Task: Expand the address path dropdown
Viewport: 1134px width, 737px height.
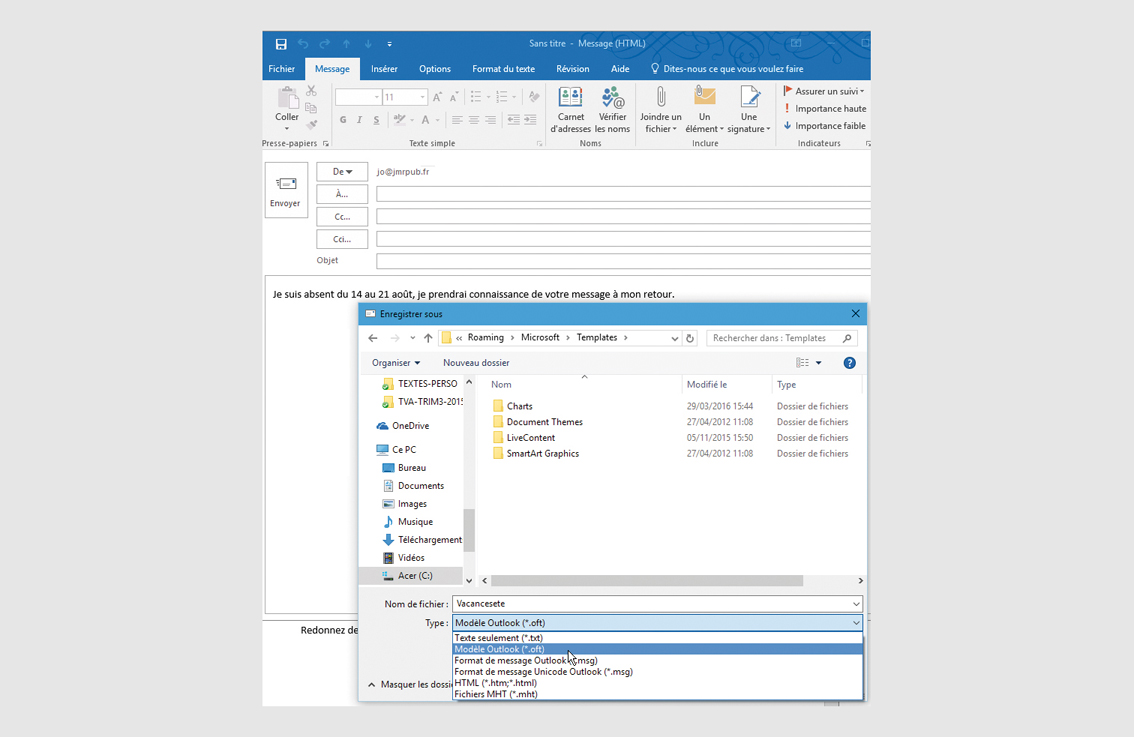Action: (x=675, y=338)
